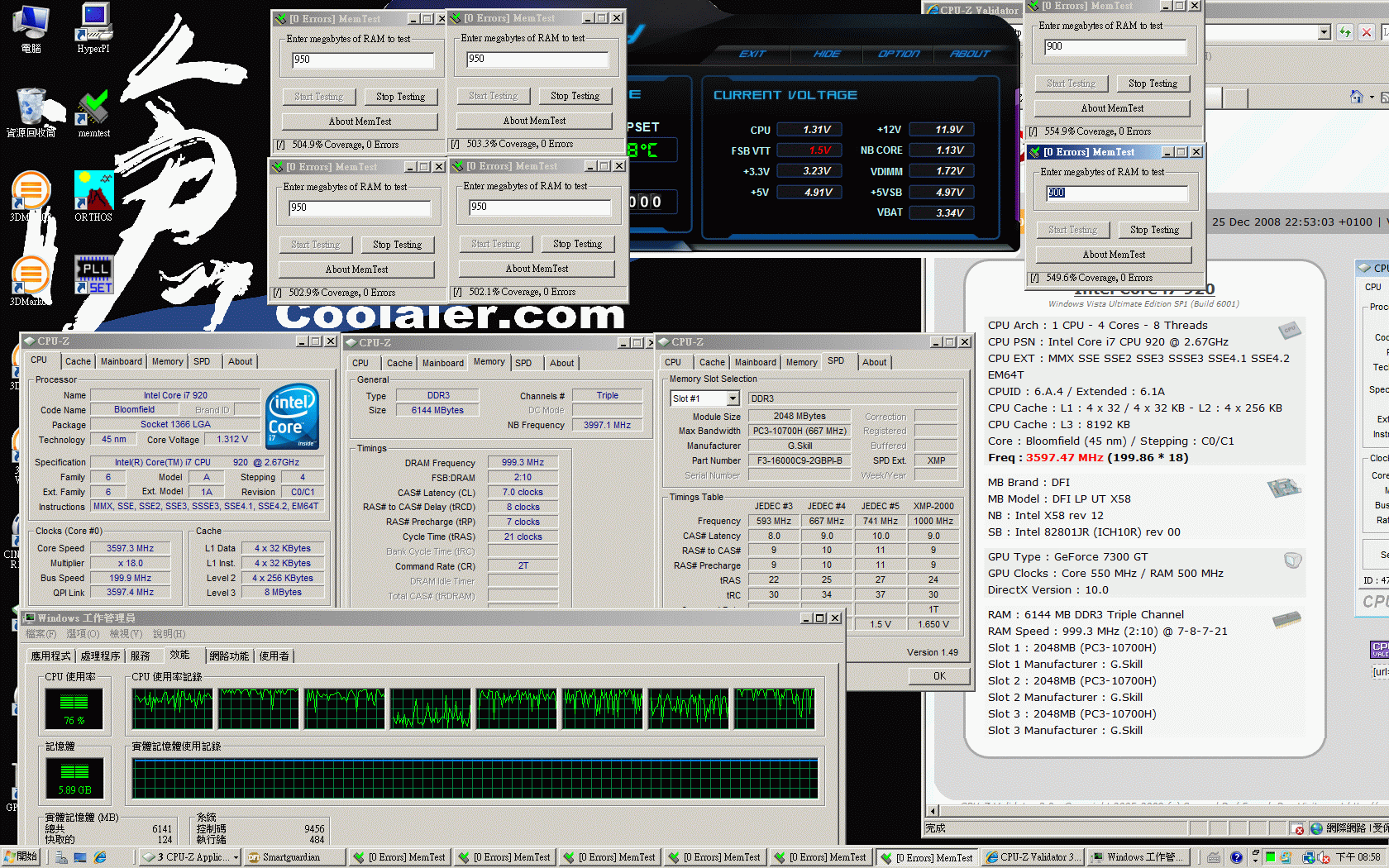Open Mainboard tab in middle CPU-Z window

click(443, 363)
